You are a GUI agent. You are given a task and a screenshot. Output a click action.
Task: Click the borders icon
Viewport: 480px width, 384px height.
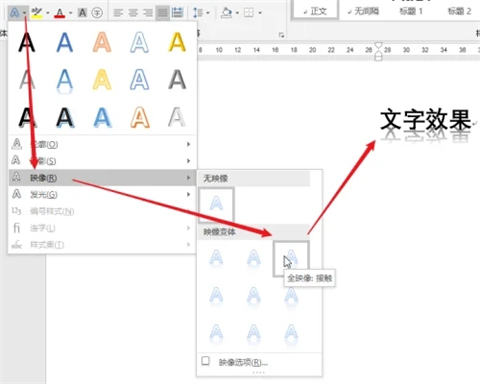tap(249, 13)
